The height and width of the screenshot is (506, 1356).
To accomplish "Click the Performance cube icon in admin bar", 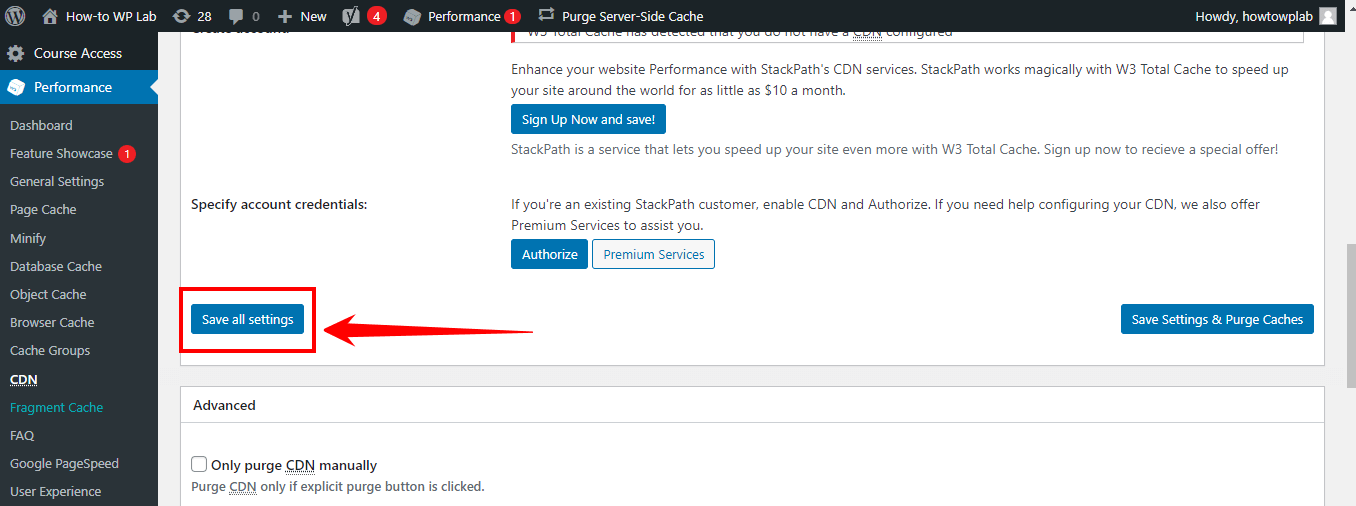I will pos(412,16).
